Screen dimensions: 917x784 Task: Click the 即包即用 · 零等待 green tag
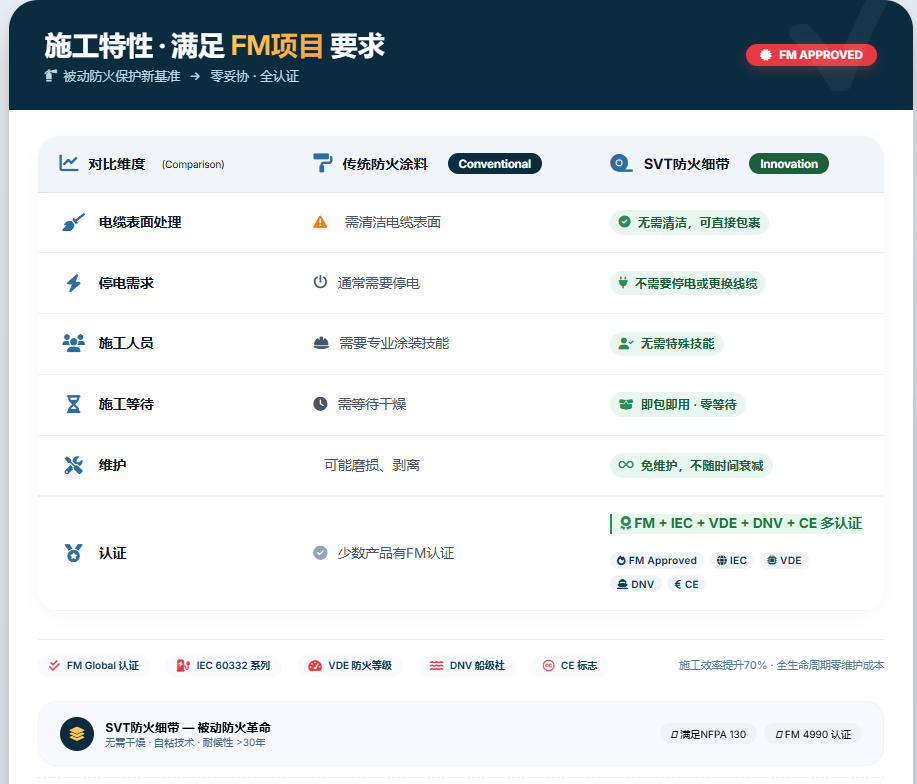pyautogui.click(x=678, y=405)
